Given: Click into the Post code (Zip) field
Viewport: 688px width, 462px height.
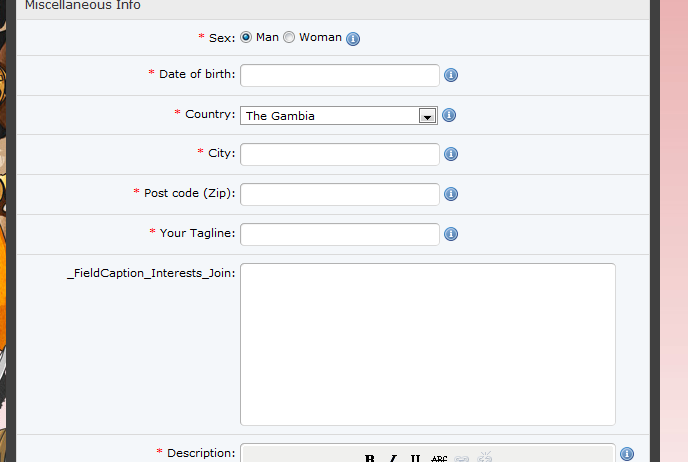Looking at the screenshot, I should (x=339, y=194).
